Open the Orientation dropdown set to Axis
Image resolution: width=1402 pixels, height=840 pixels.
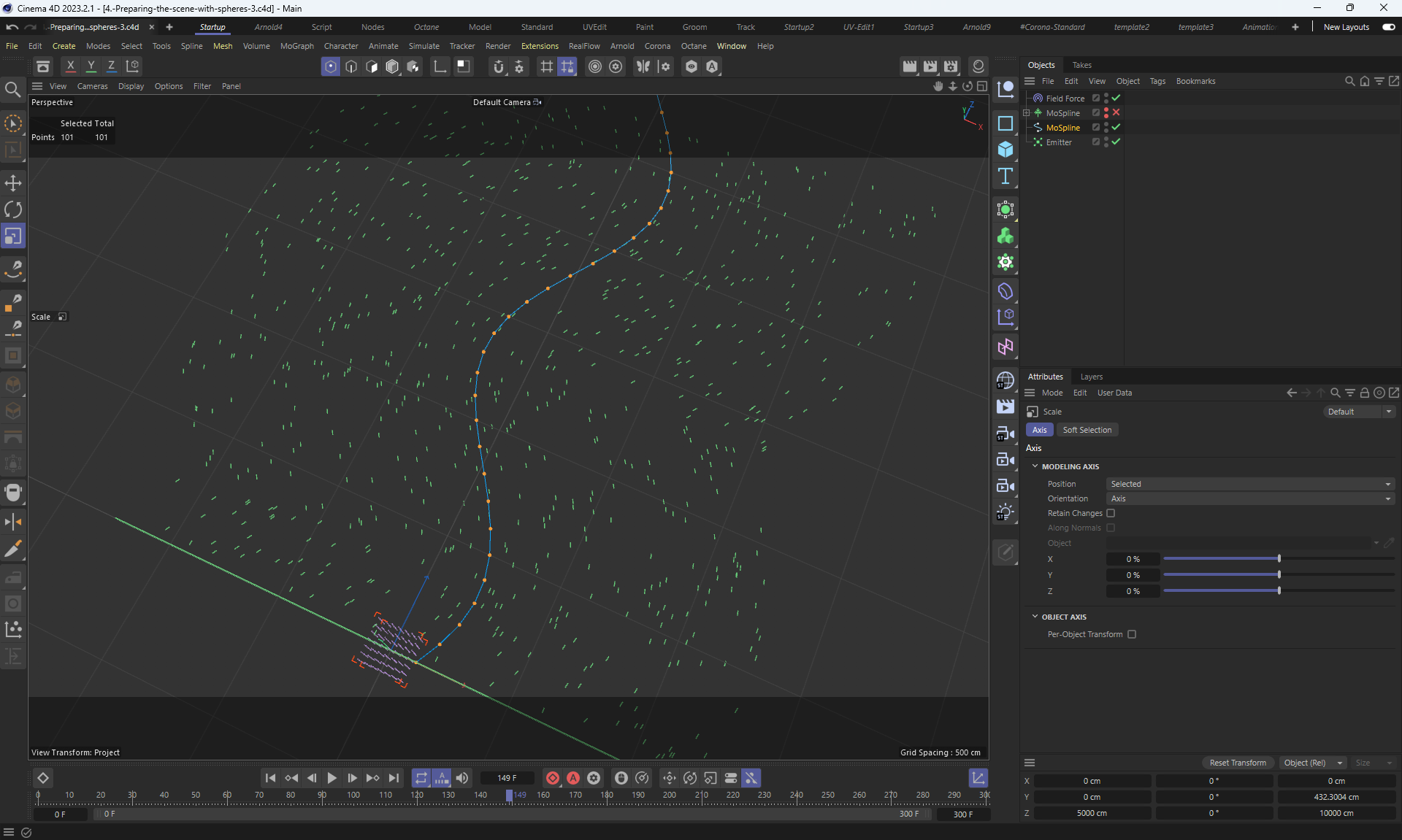pyautogui.click(x=1249, y=498)
